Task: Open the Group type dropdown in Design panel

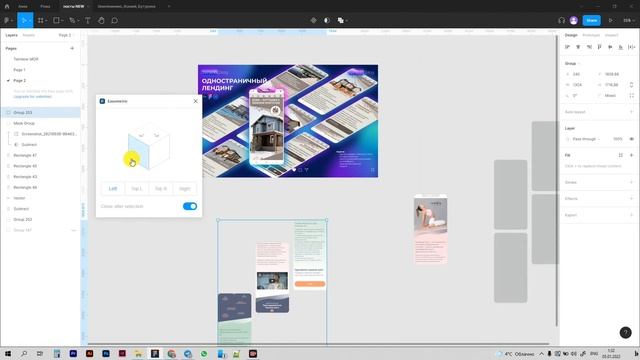Action: pyautogui.click(x=572, y=64)
